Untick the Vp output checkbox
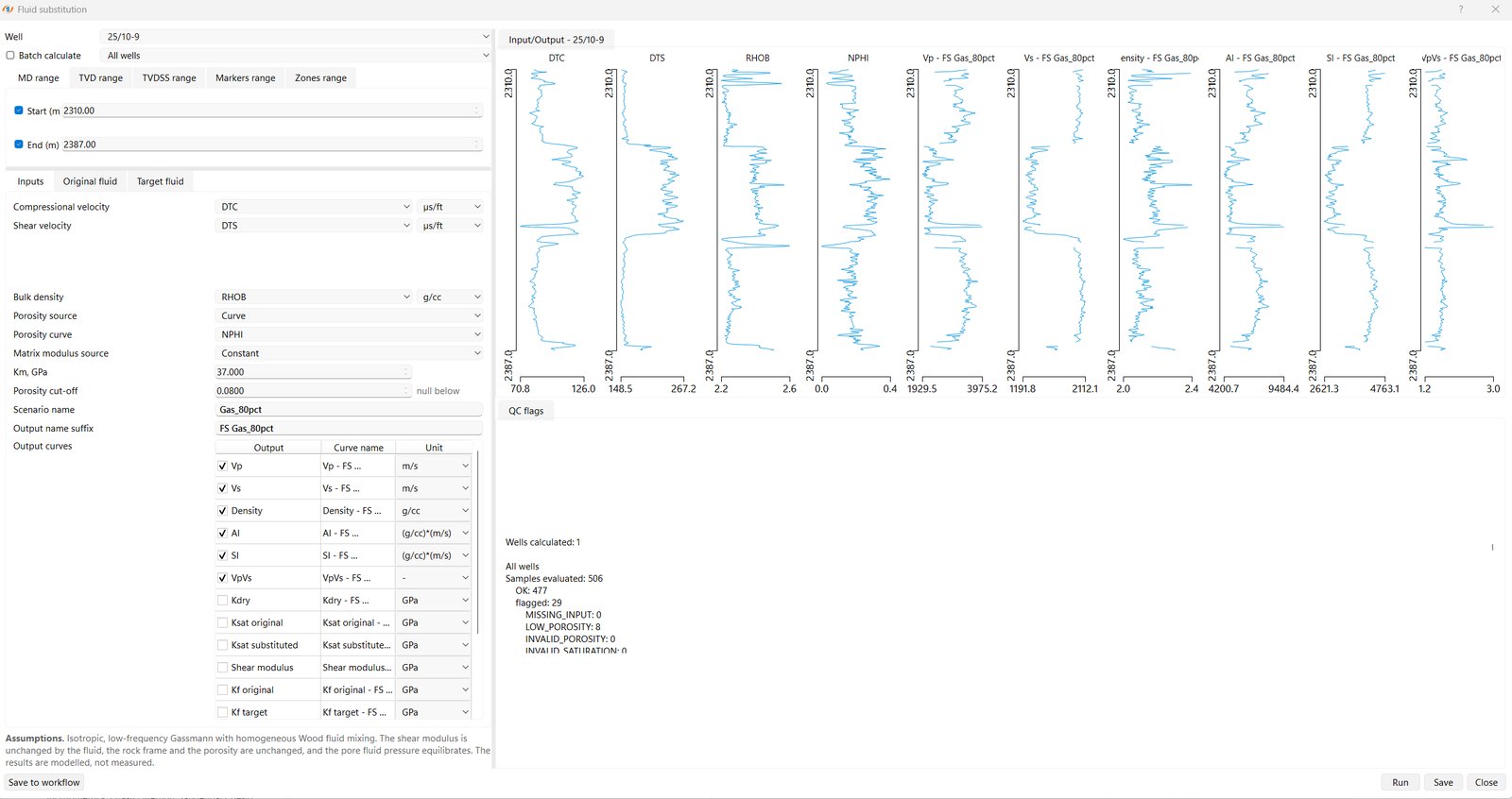The image size is (1512, 799). click(x=223, y=467)
